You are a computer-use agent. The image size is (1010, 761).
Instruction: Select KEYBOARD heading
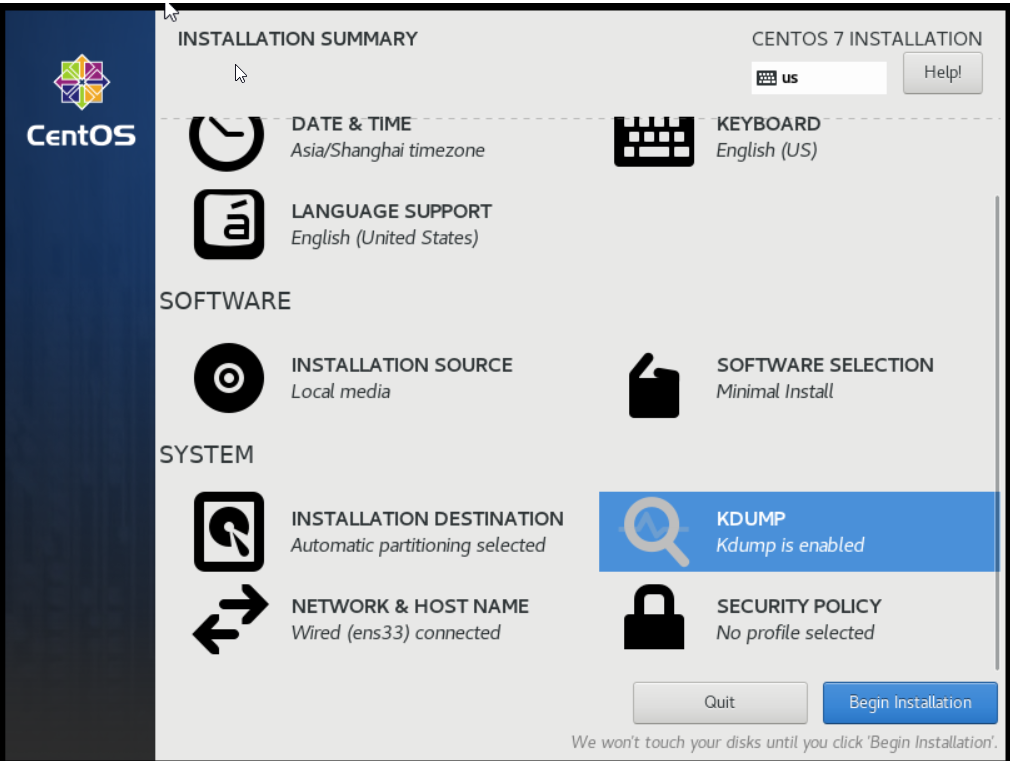[x=768, y=124]
